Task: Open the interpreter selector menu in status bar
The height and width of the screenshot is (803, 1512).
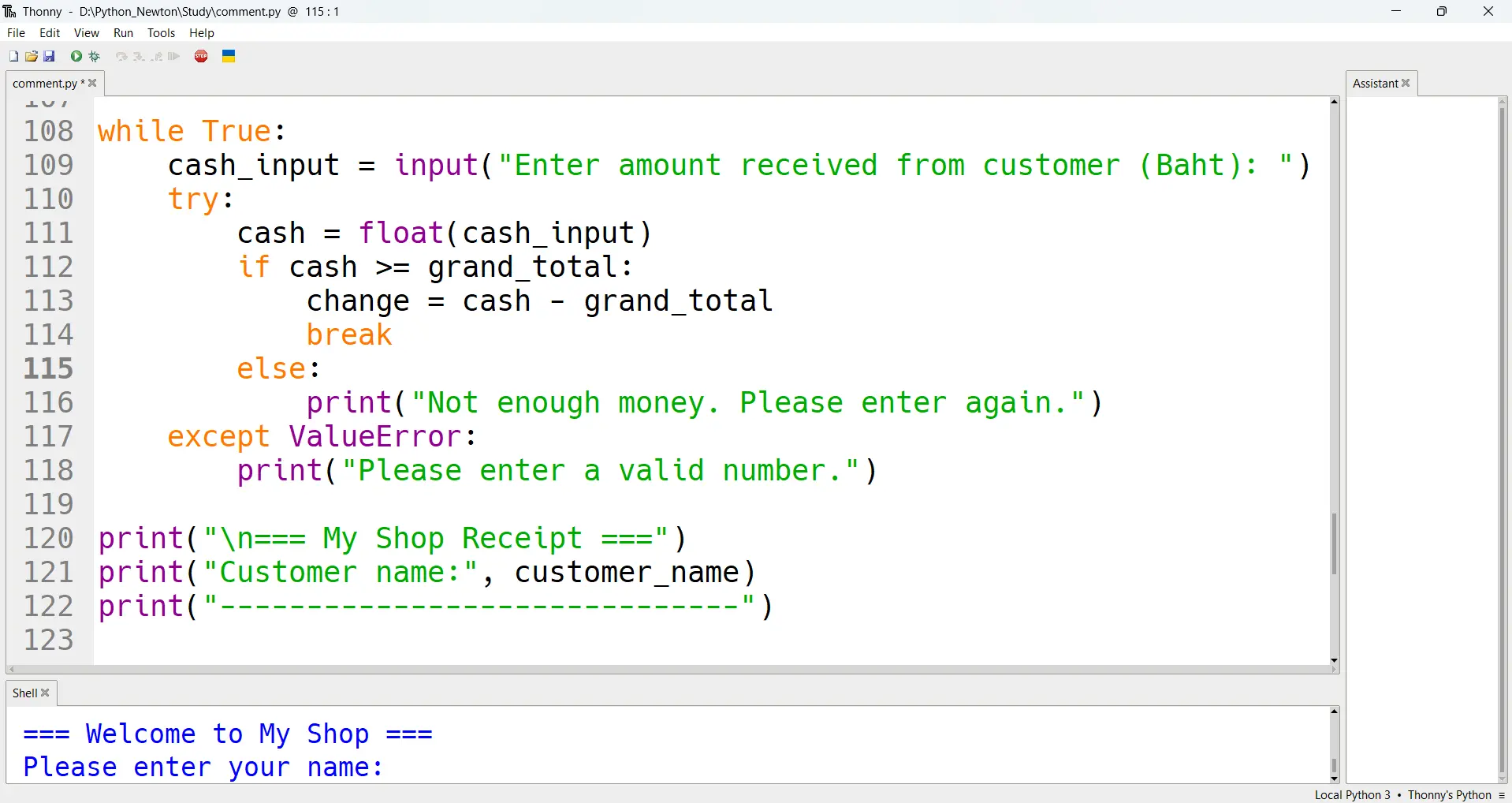Action: click(1502, 795)
